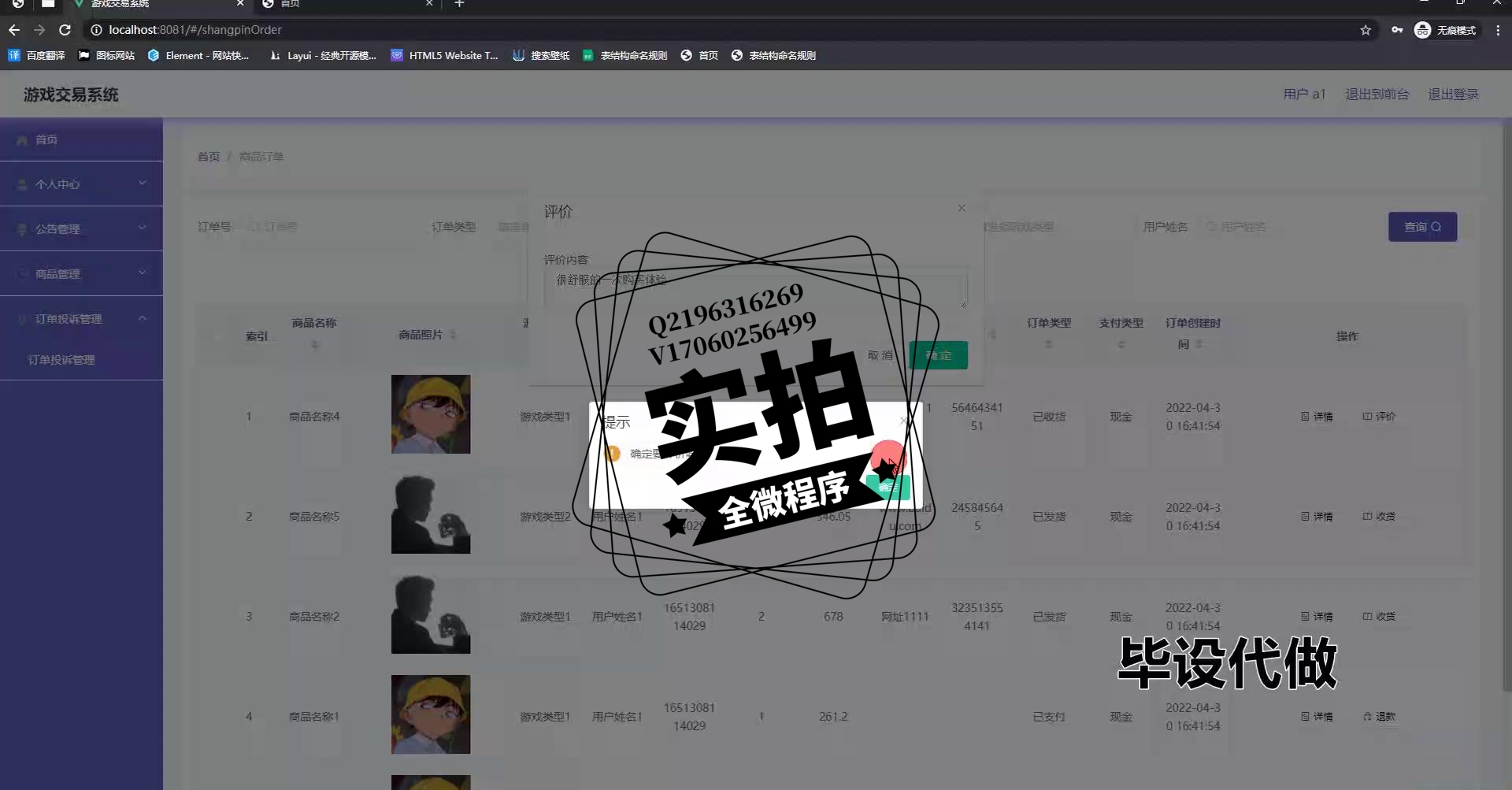Viewport: 1512px width, 790px height.
Task: Click 收货 for 商品名称5 row
Action: tap(1379, 517)
